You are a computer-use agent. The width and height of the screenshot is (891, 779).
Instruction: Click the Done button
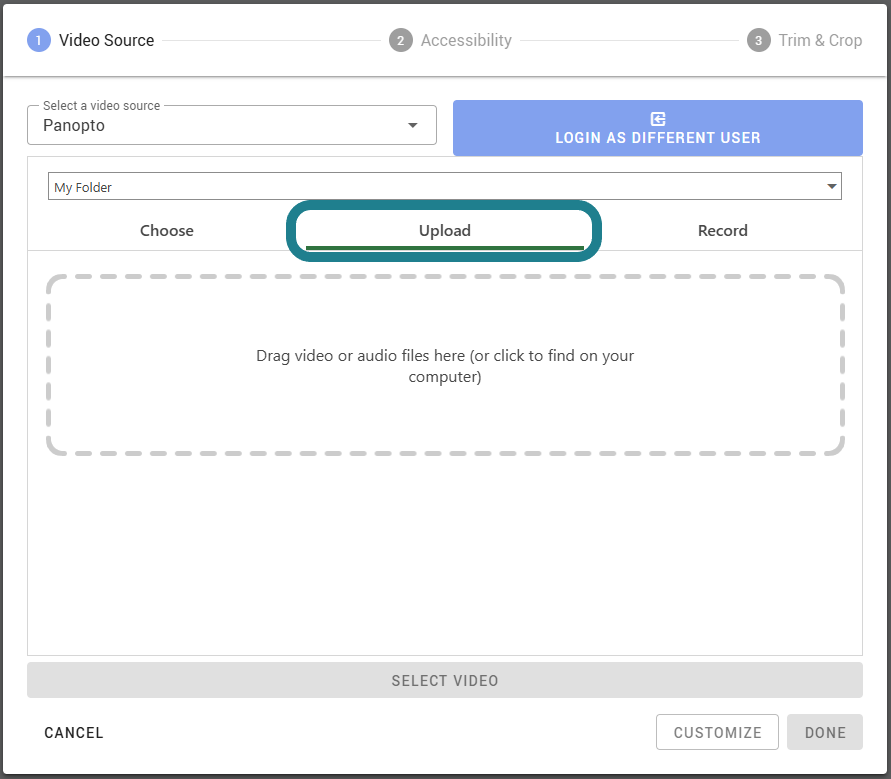pyautogui.click(x=825, y=732)
